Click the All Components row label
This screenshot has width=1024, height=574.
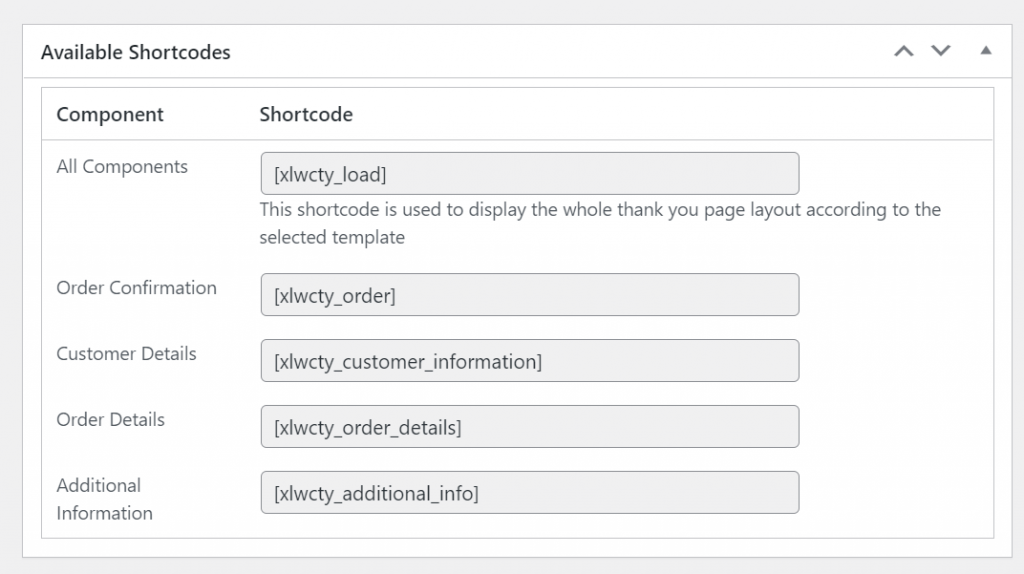click(x=122, y=167)
